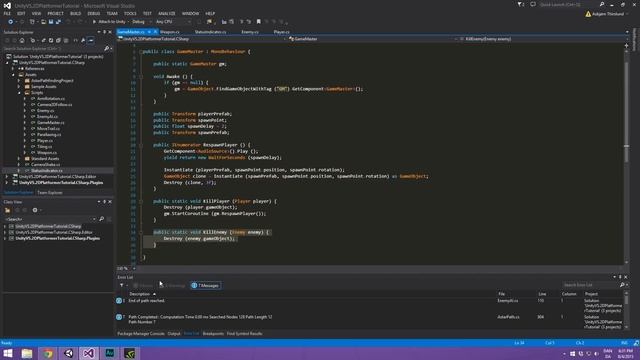Open the Debug configuration dropdown
Viewport: 640px width, 360px height.
pyautogui.click(x=141, y=22)
